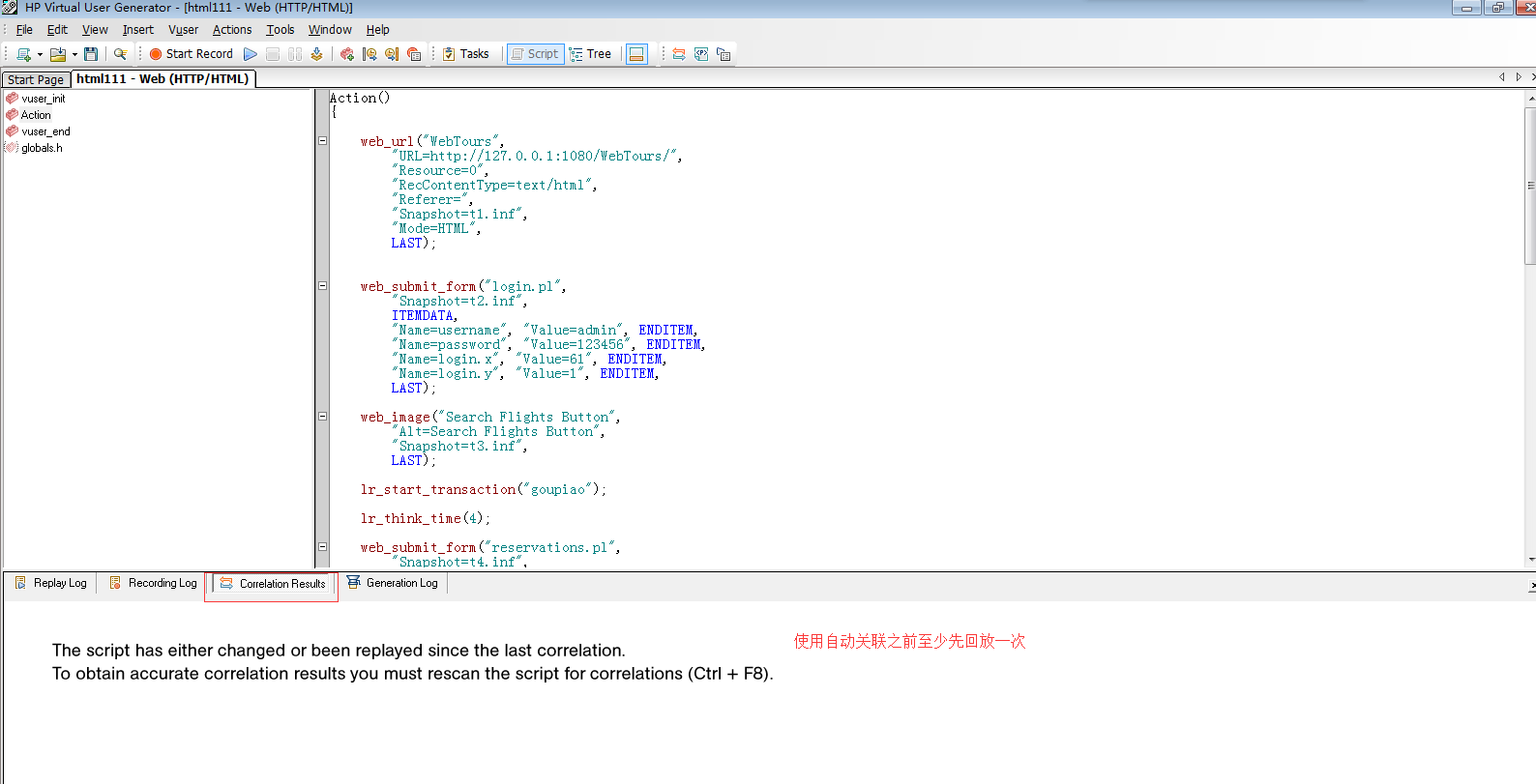The image size is (1536, 784).
Task: Save the script with the floppy icon
Action: tap(91, 54)
